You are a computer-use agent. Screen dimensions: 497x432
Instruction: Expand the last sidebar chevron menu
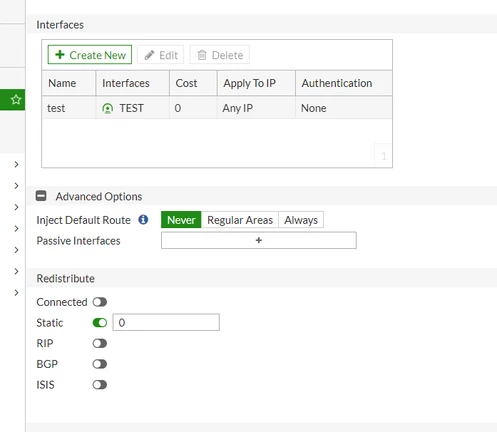[16, 293]
